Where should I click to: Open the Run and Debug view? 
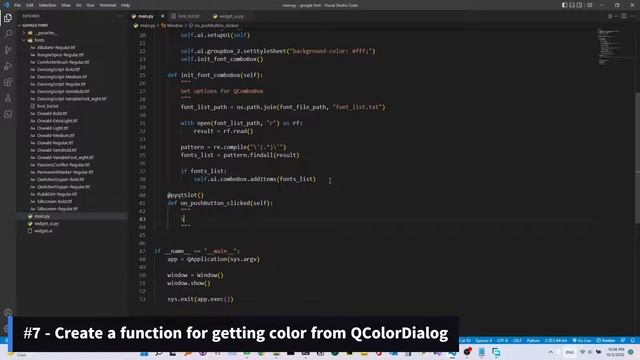click(x=8, y=66)
